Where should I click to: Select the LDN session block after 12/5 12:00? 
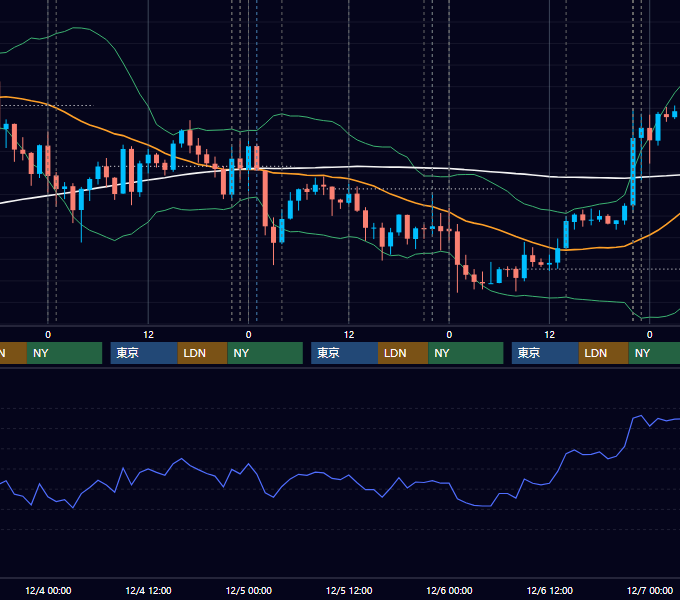pyautogui.click(x=403, y=353)
